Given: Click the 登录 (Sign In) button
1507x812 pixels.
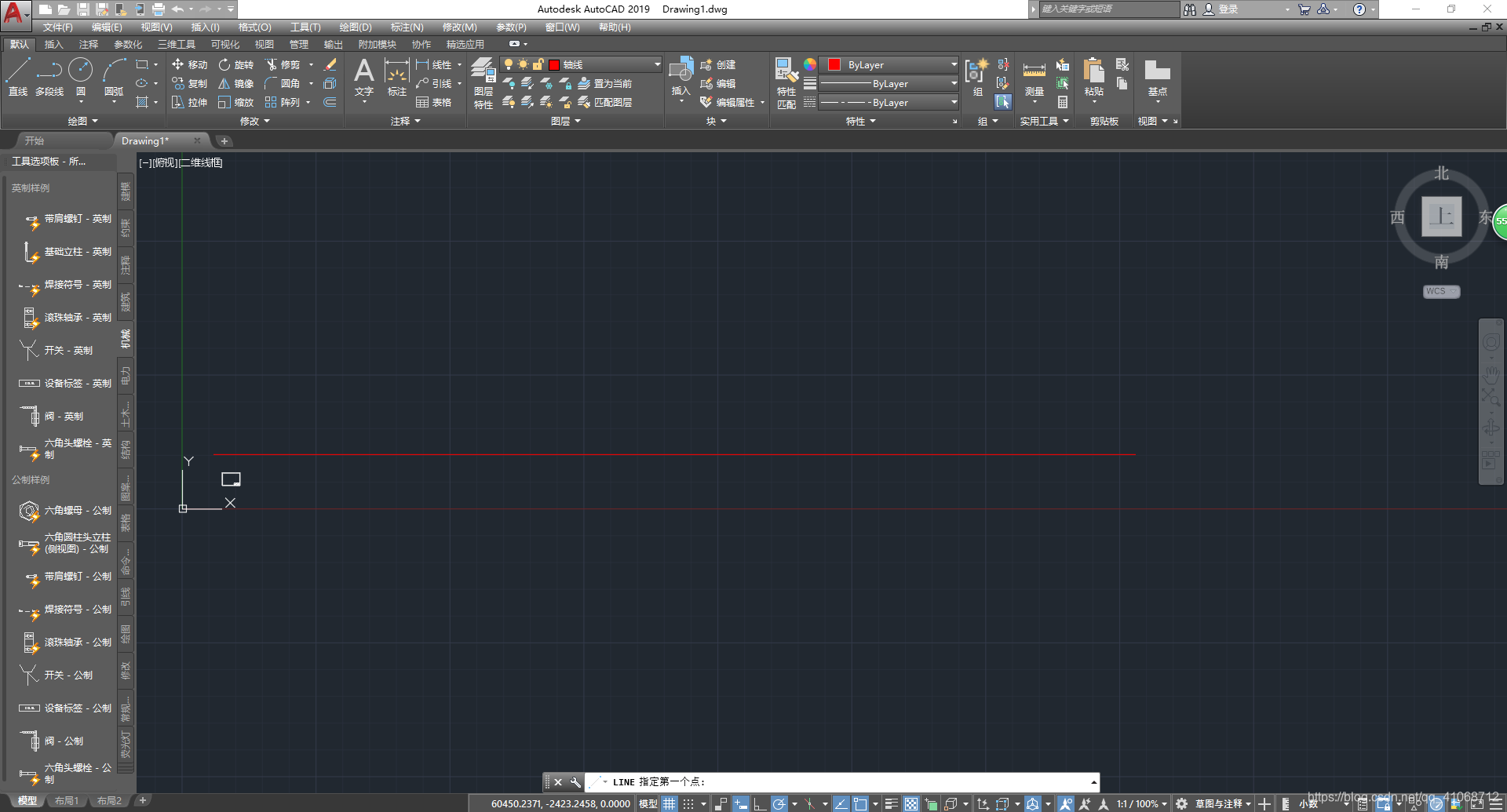Looking at the screenshot, I should pyautogui.click(x=1221, y=9).
